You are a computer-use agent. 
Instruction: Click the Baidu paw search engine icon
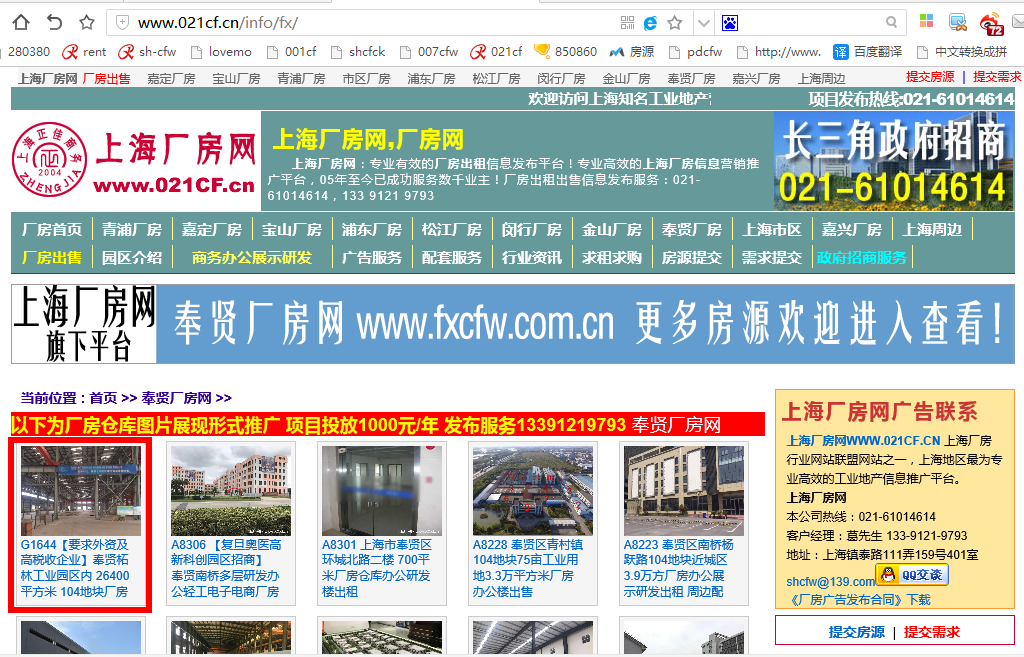(729, 24)
